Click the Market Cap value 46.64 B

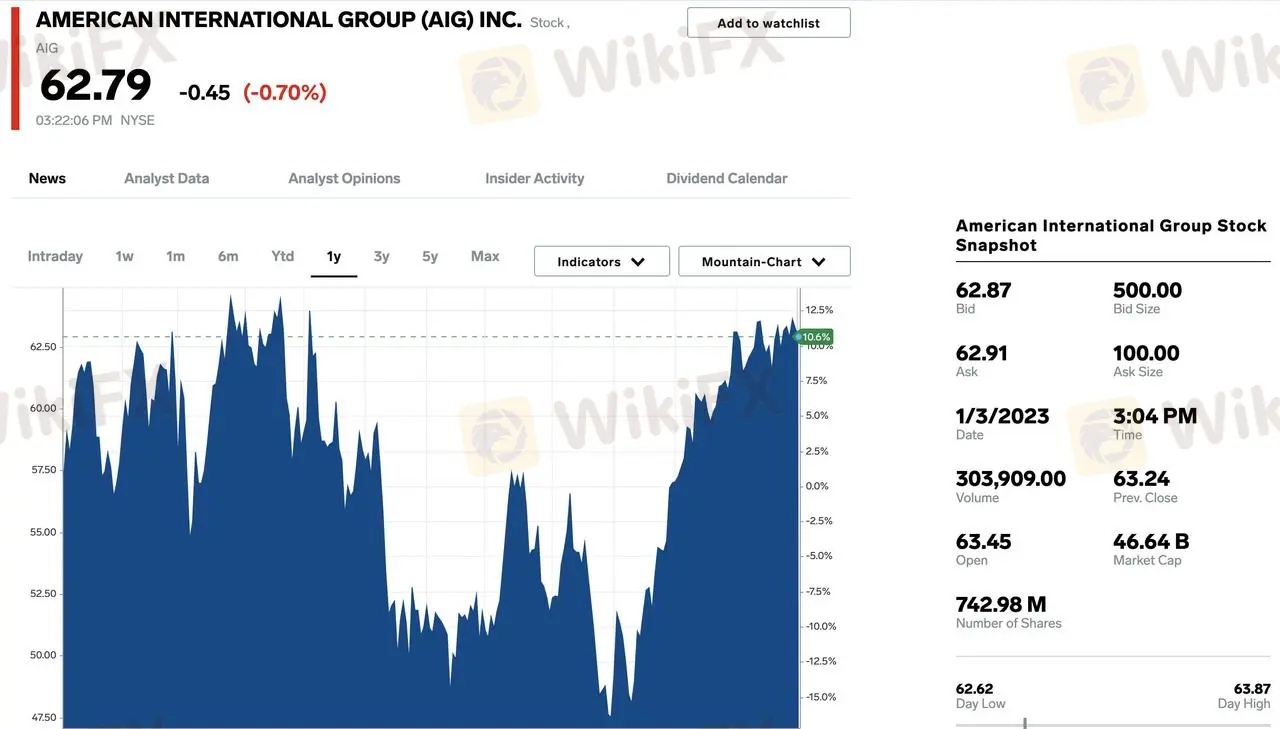coord(1151,542)
